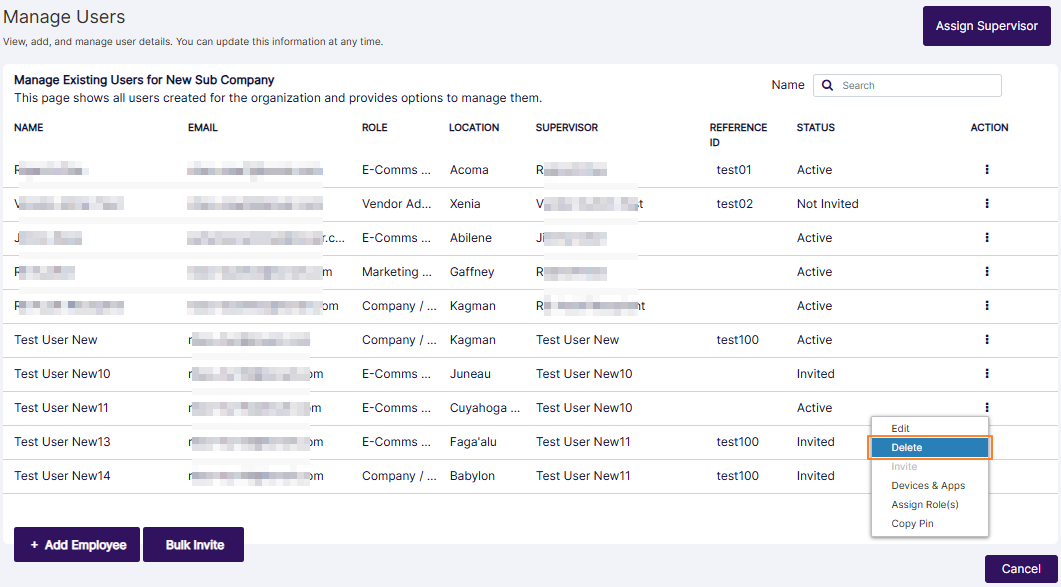Focus the Name search field

point(916,86)
